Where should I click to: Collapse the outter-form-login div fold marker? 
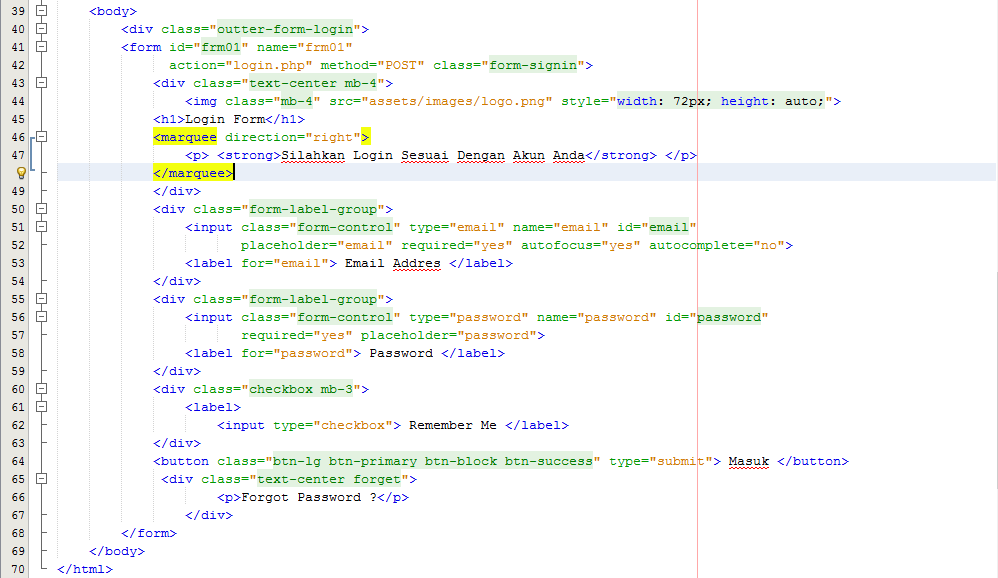point(41,29)
